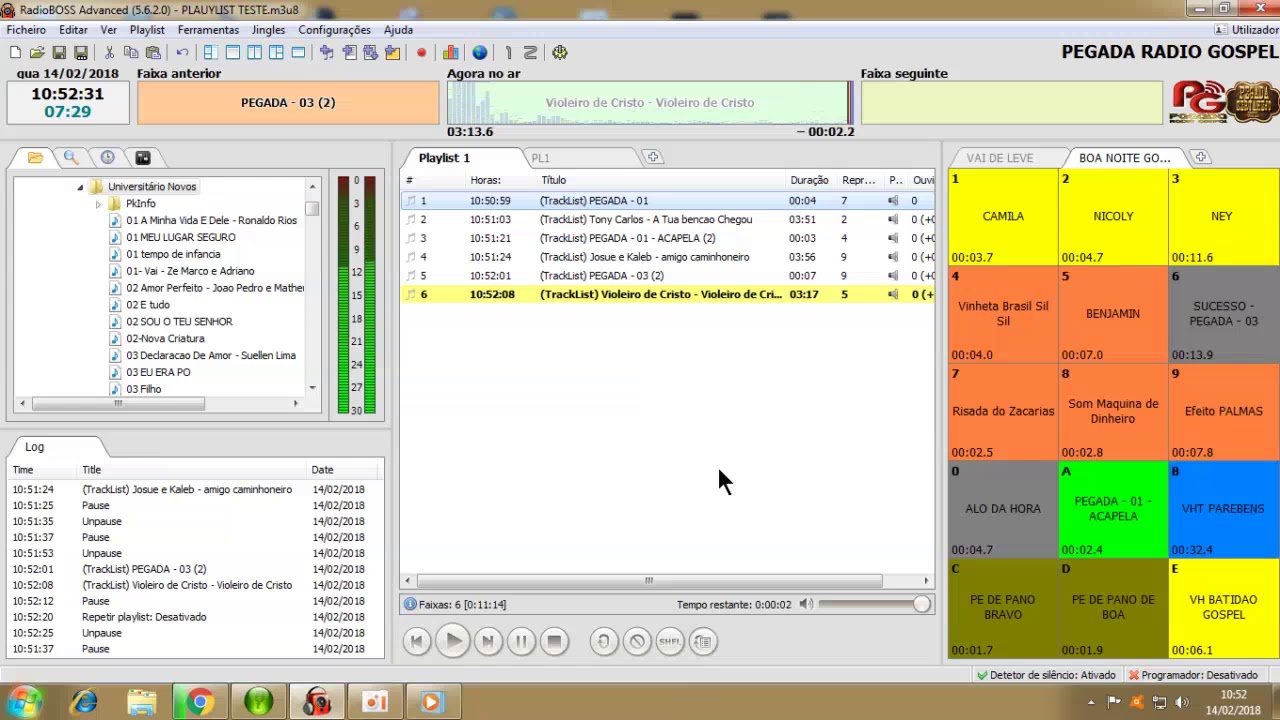Toggle the repeat playlist button
Viewport: 1280px width, 720px height.
point(704,642)
